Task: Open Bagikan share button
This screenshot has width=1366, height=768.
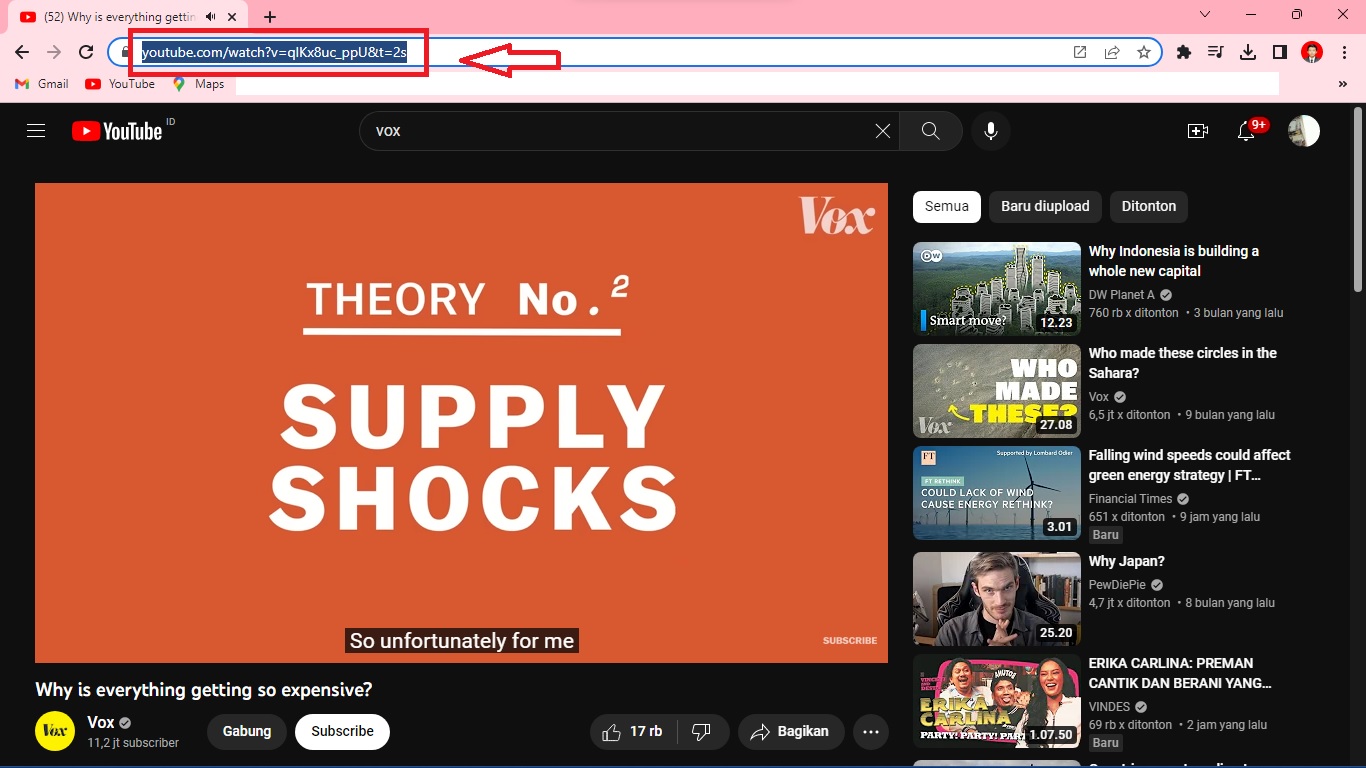Action: (791, 732)
